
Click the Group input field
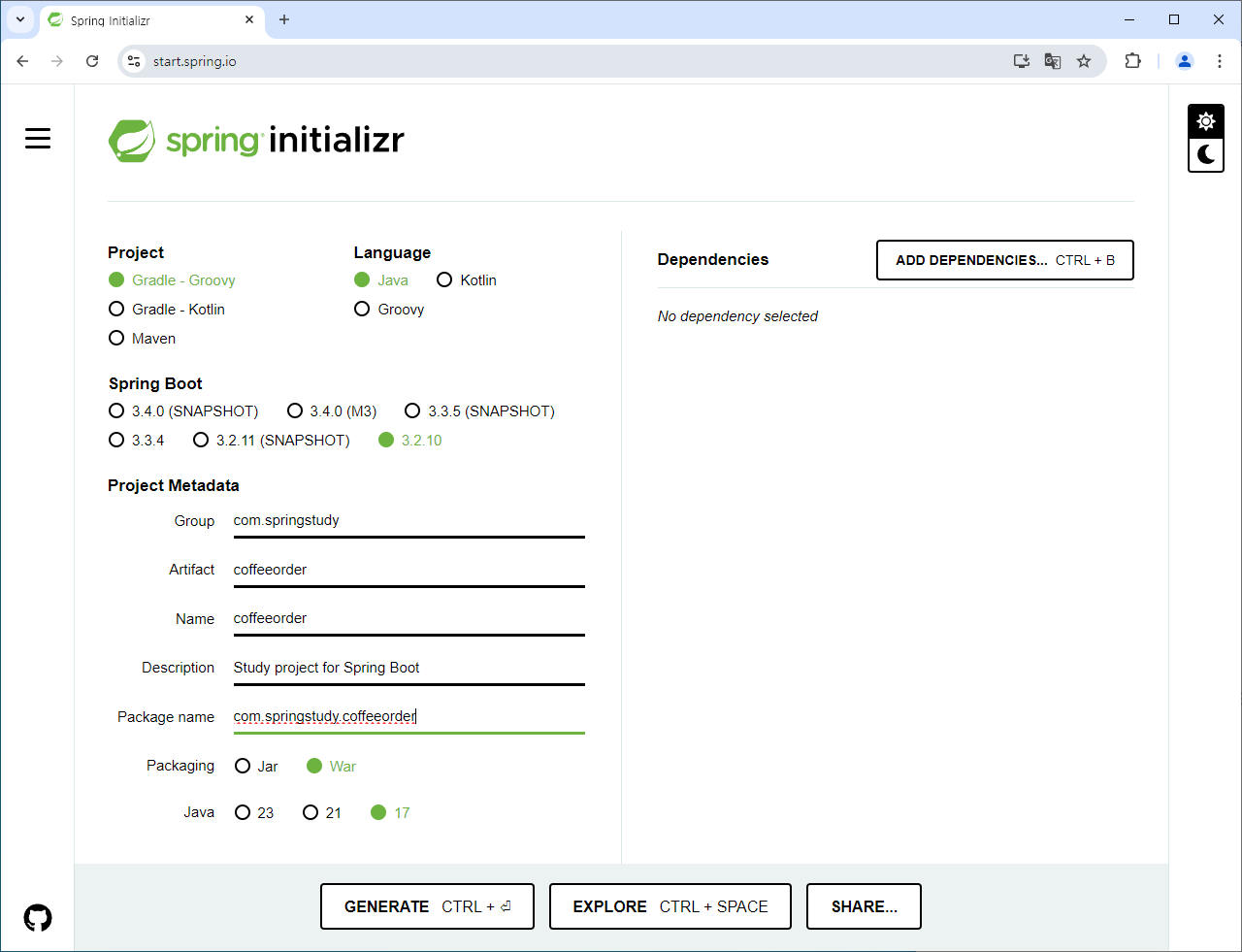409,521
